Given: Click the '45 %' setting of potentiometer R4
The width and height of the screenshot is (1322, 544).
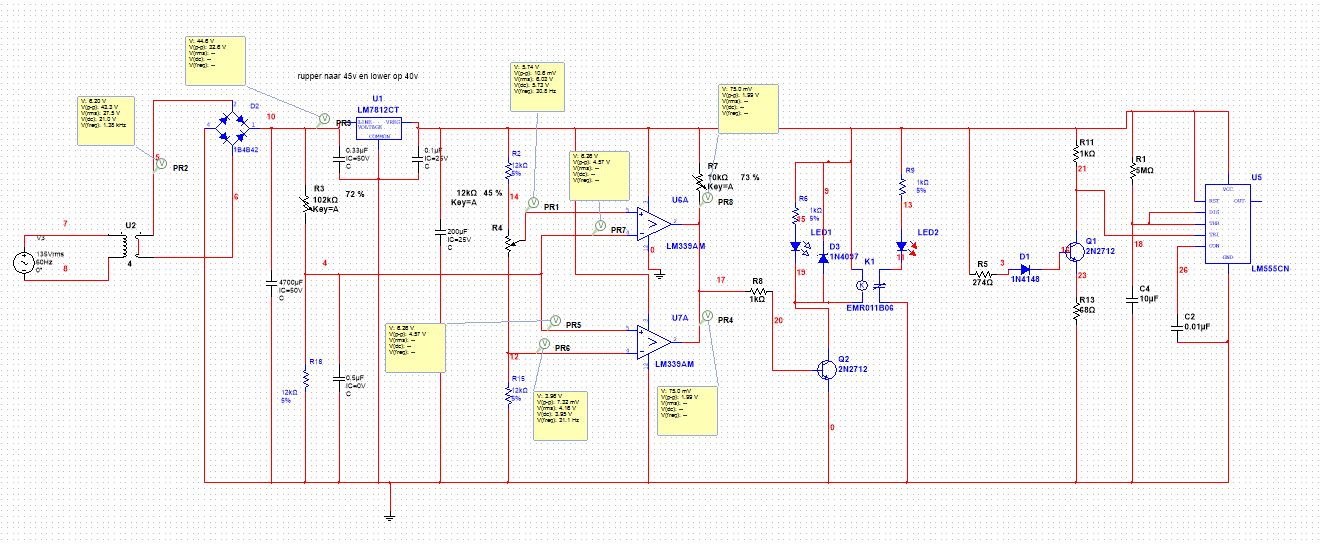Looking at the screenshot, I should tap(493, 192).
